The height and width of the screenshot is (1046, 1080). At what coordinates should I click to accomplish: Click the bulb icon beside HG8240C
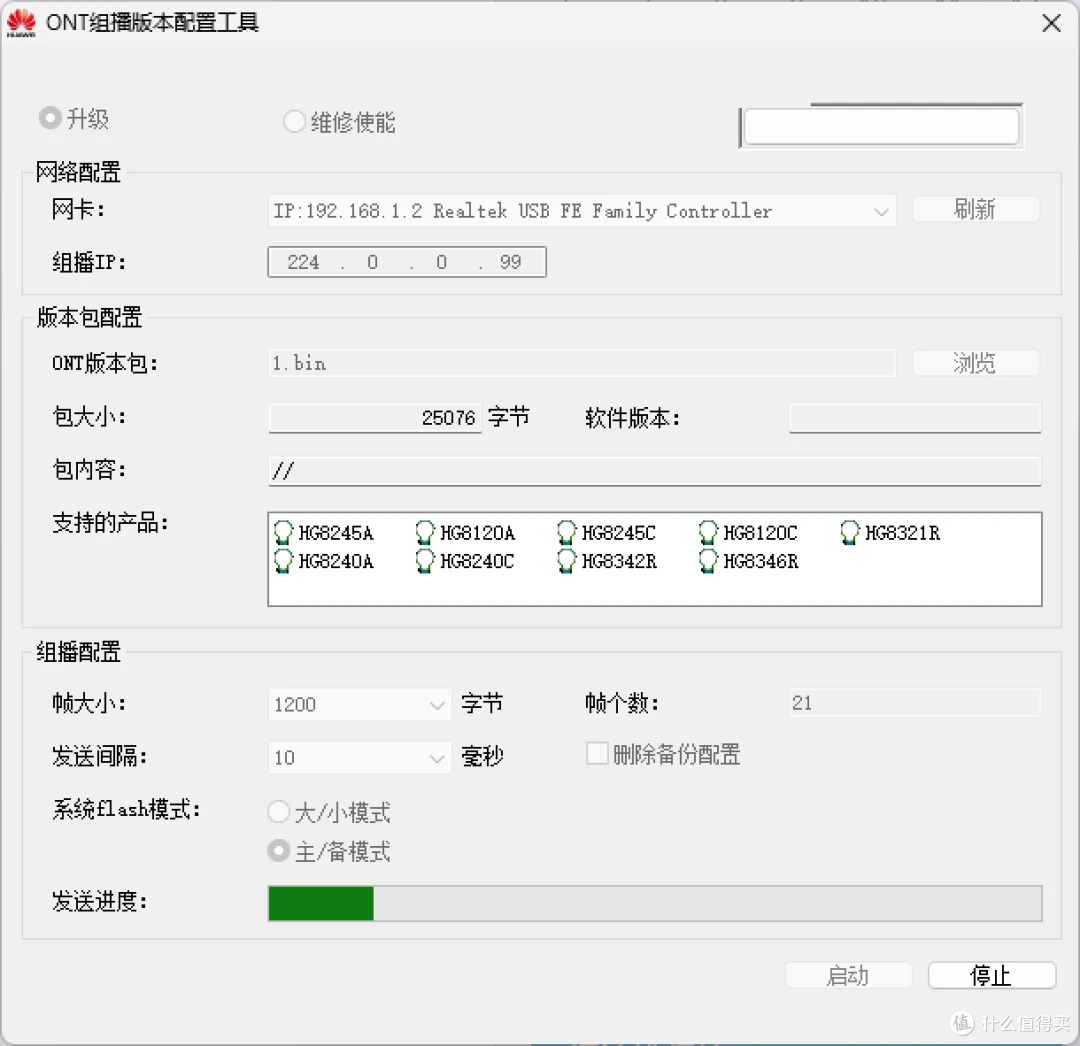425,561
